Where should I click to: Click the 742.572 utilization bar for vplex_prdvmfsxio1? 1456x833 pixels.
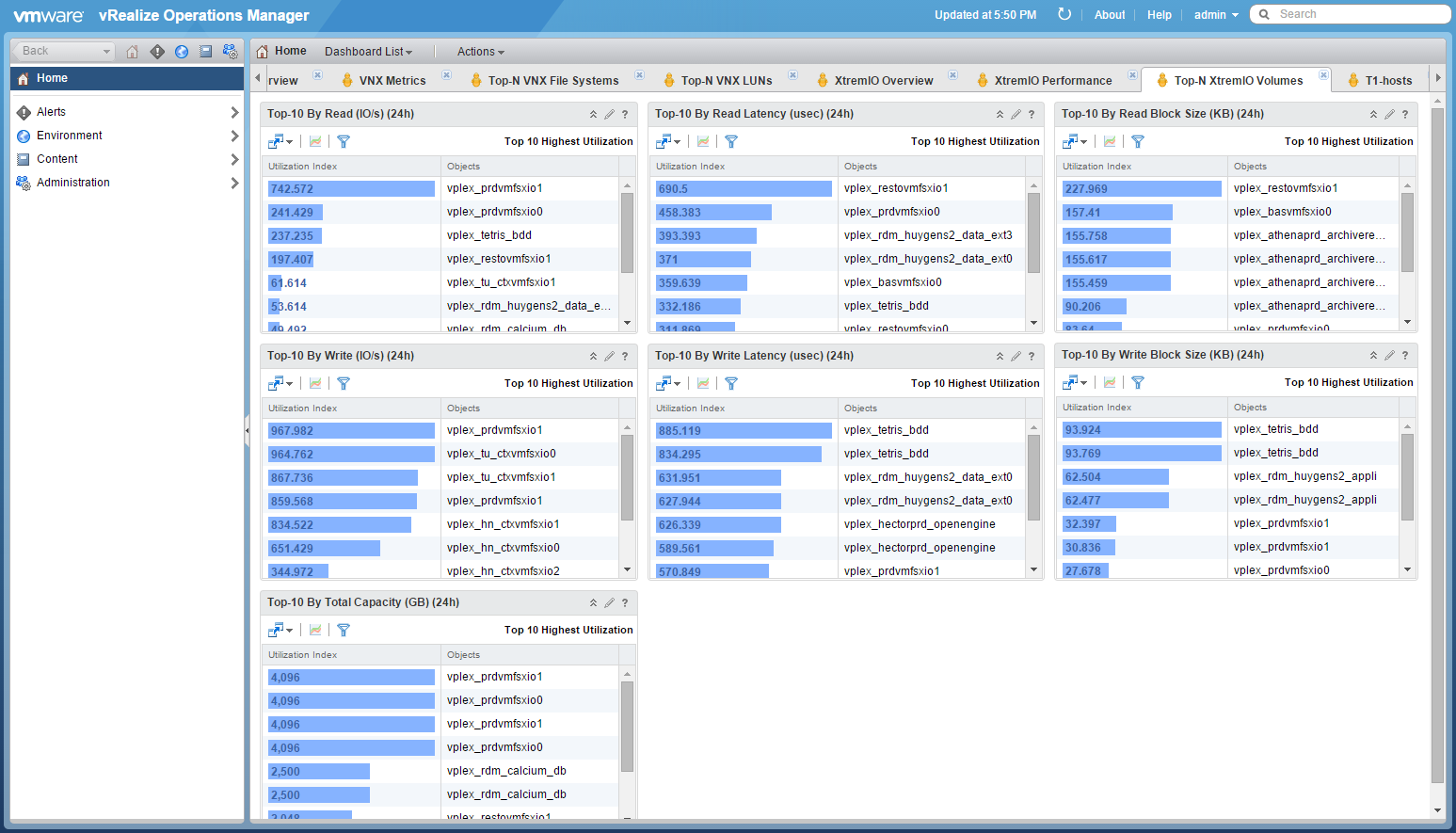click(x=351, y=189)
